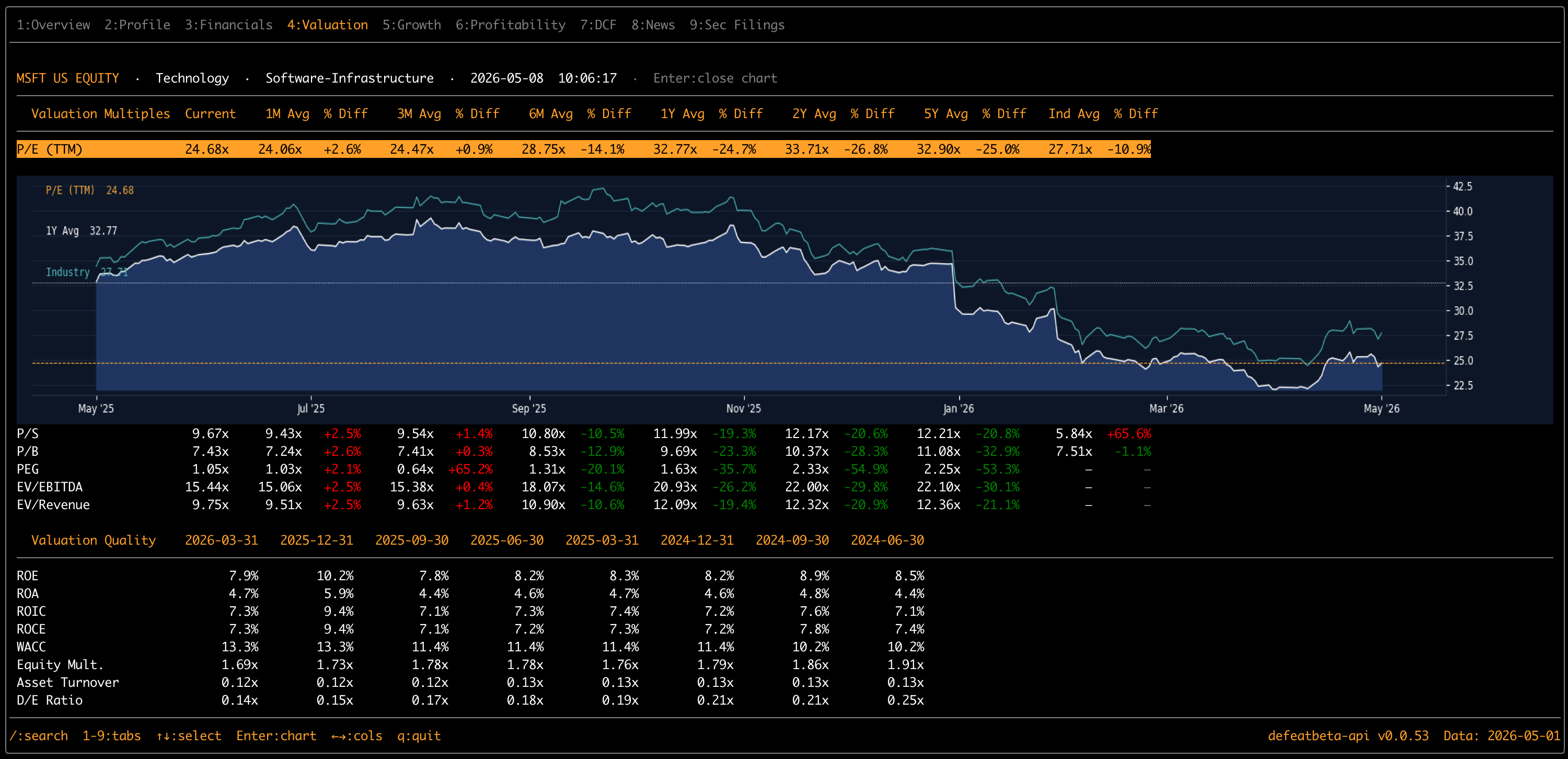This screenshot has width=1568, height=759.
Task: Click the ↑↓:select shortcut hint
Action: [x=189, y=736]
